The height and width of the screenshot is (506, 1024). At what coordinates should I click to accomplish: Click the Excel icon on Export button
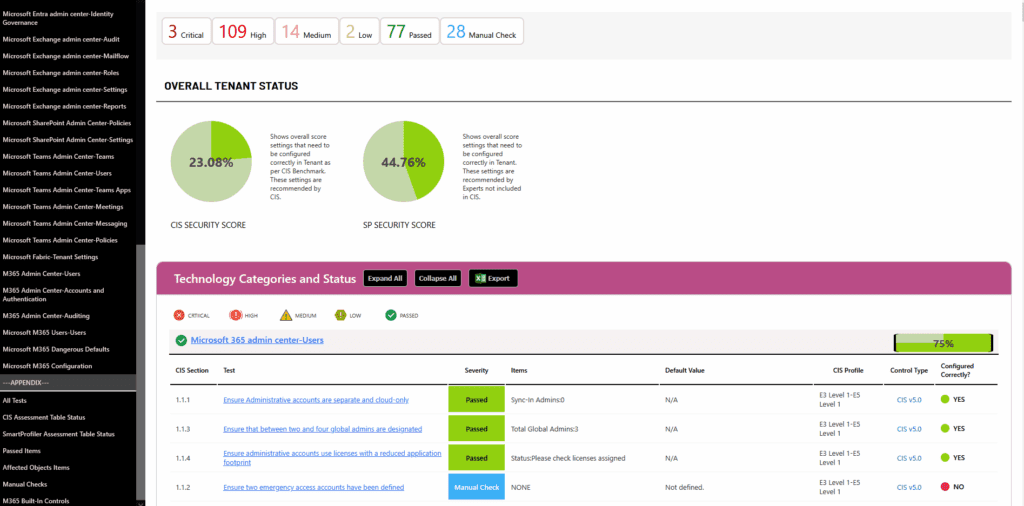[480, 278]
